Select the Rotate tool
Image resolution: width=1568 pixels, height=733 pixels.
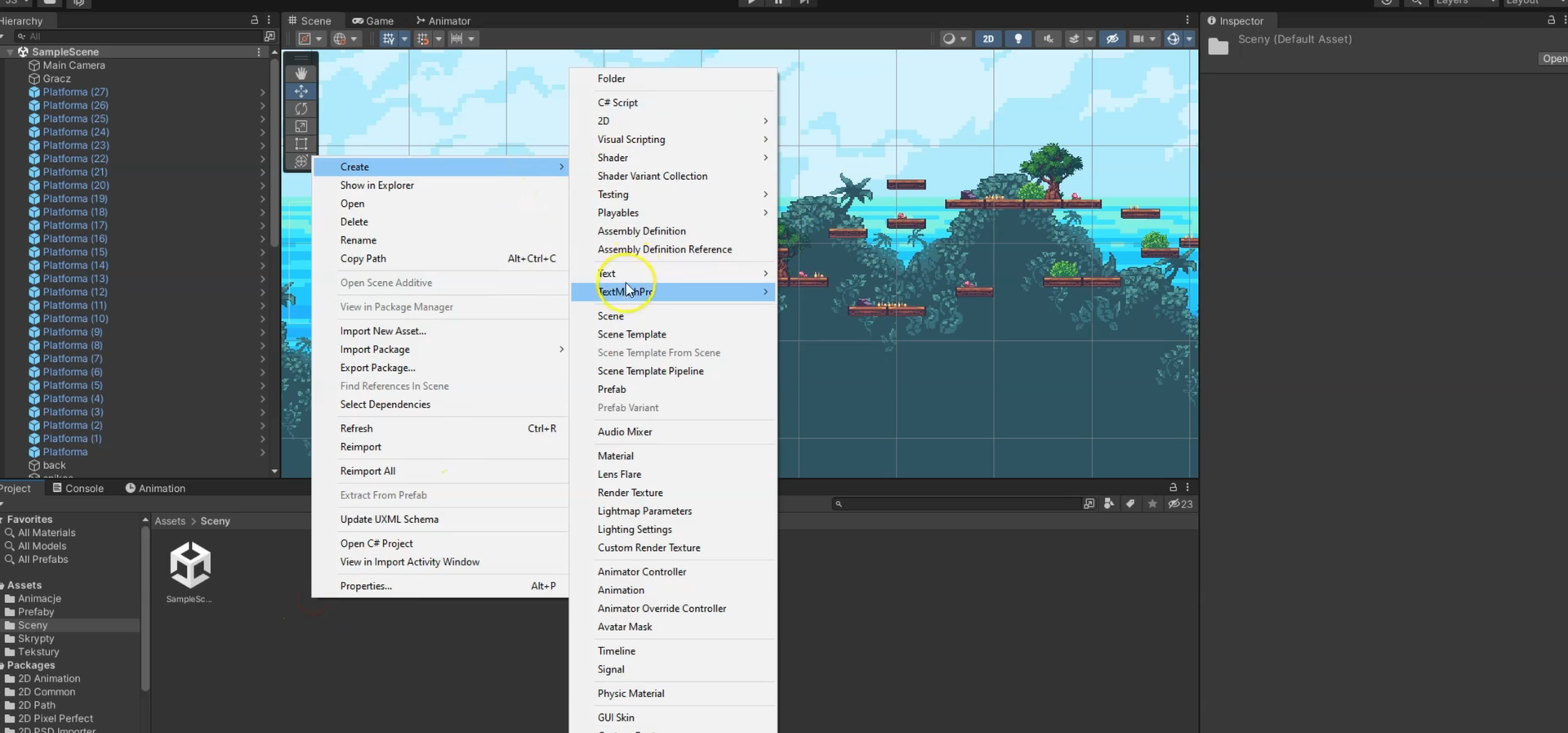click(x=301, y=109)
